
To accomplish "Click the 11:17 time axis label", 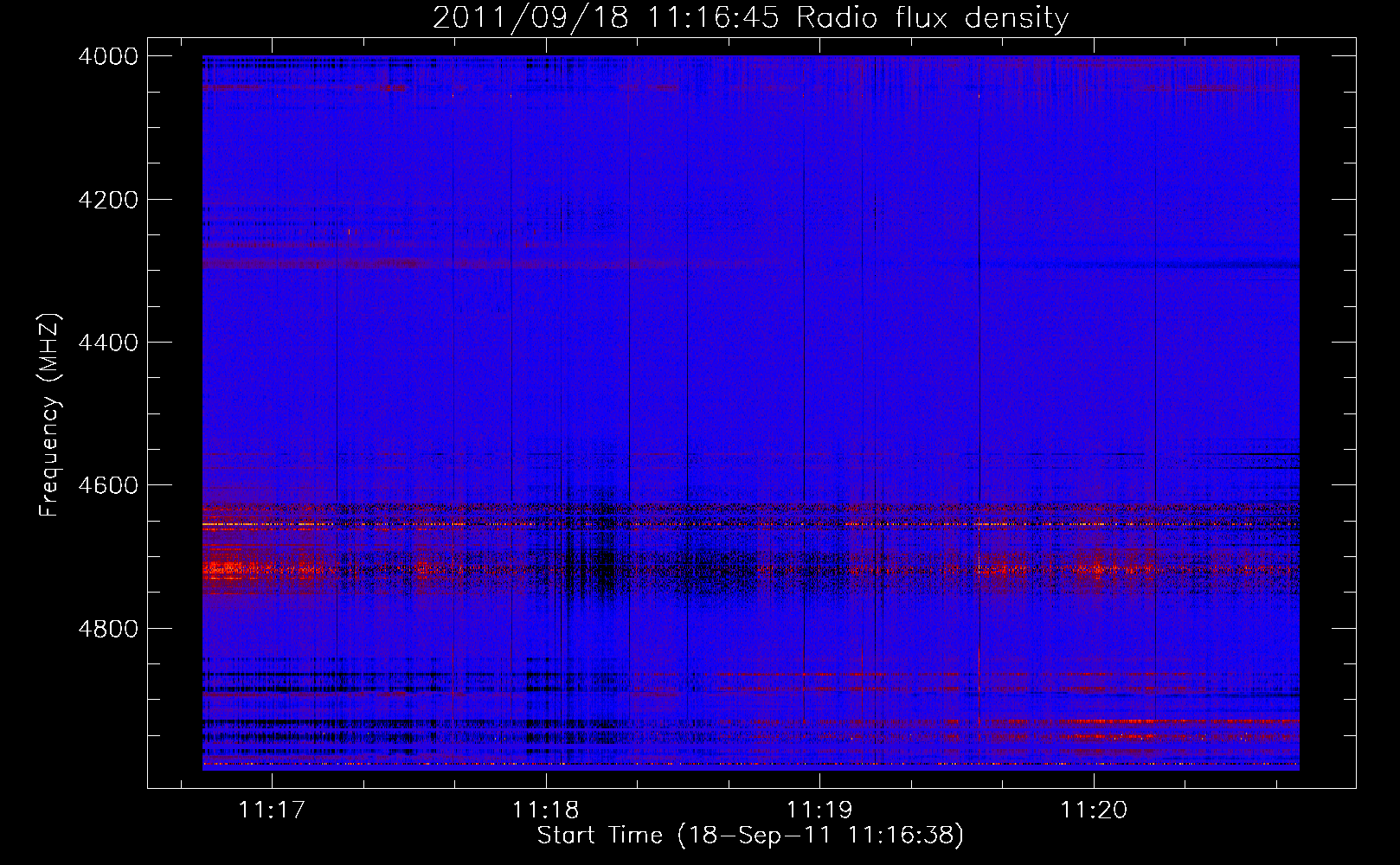I will pyautogui.click(x=273, y=811).
